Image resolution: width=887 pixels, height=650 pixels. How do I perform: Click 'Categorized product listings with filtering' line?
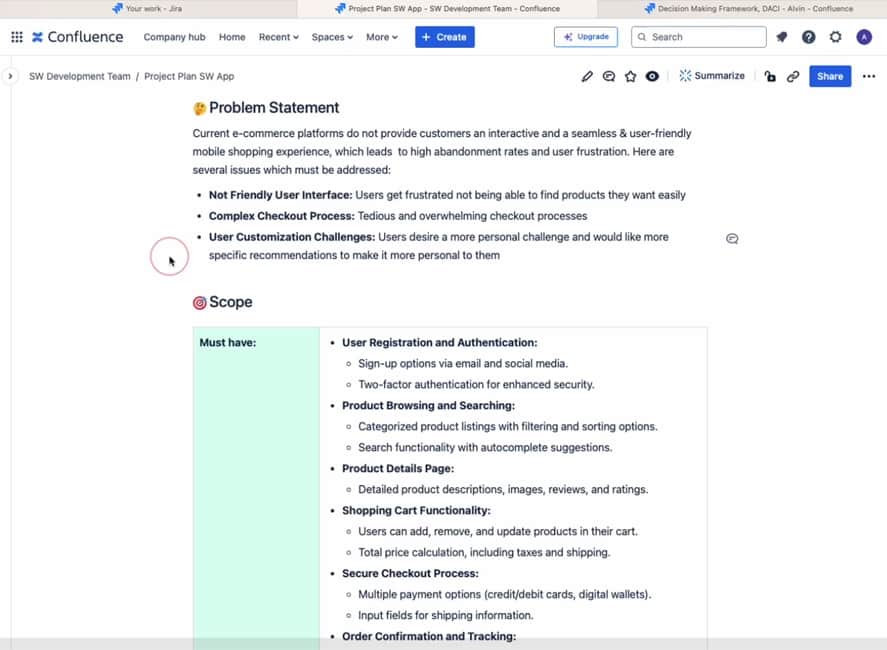click(507, 427)
